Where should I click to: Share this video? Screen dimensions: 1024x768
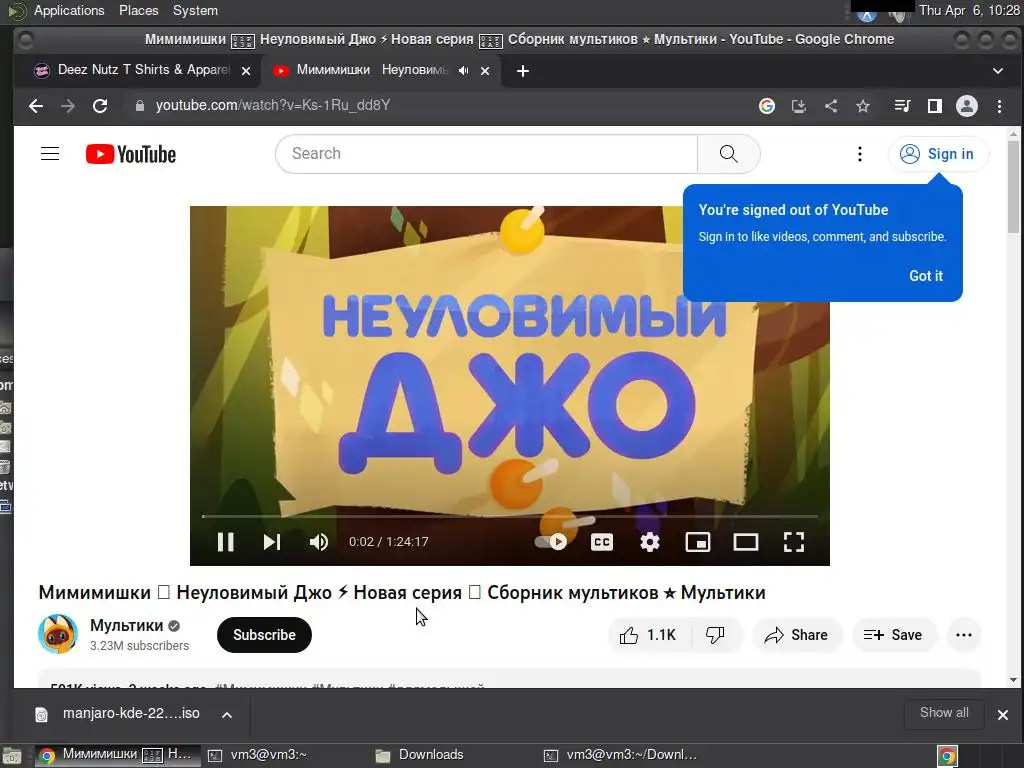pyautogui.click(x=797, y=635)
